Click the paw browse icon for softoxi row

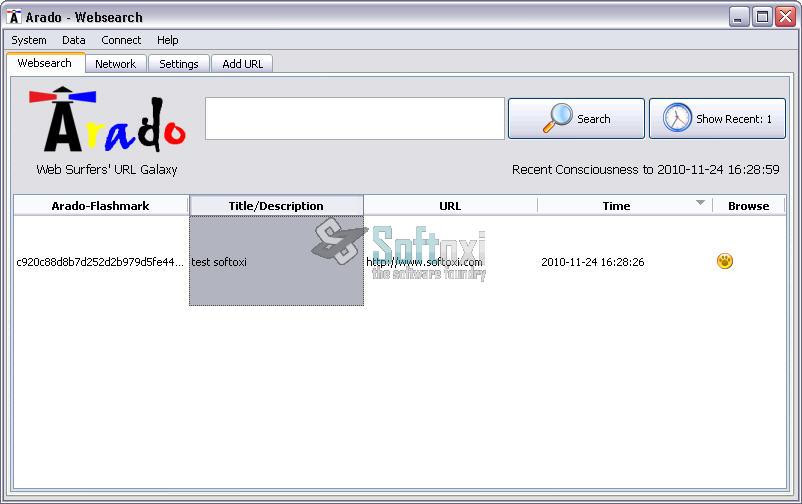point(724,261)
